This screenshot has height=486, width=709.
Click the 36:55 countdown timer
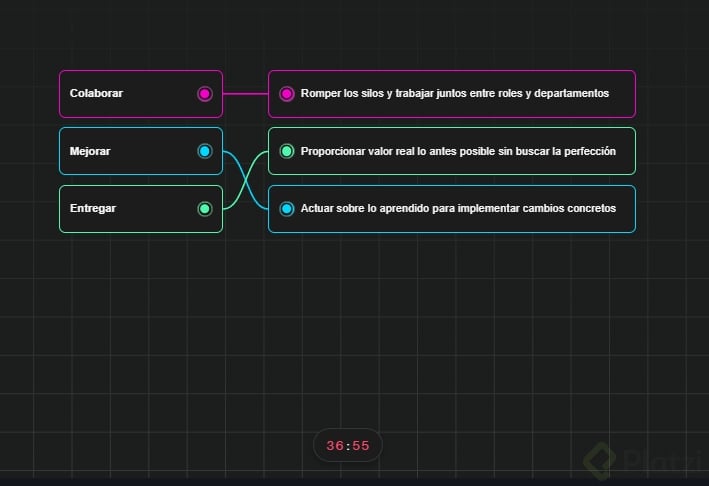[x=348, y=445]
